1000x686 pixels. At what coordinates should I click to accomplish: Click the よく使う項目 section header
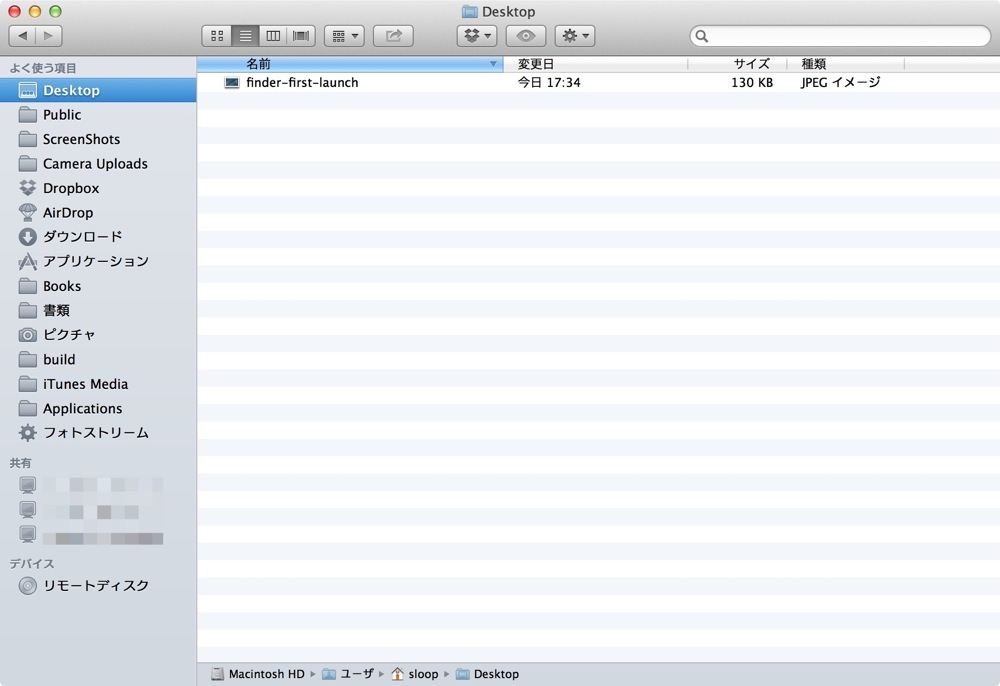click(43, 68)
